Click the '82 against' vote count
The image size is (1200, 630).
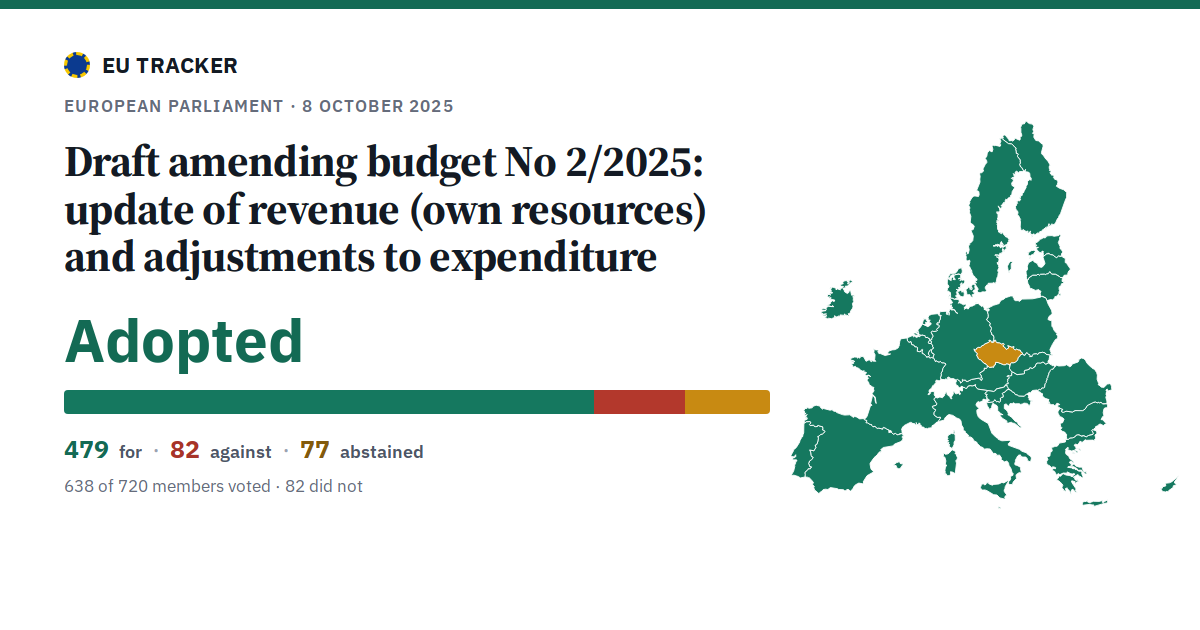point(220,451)
